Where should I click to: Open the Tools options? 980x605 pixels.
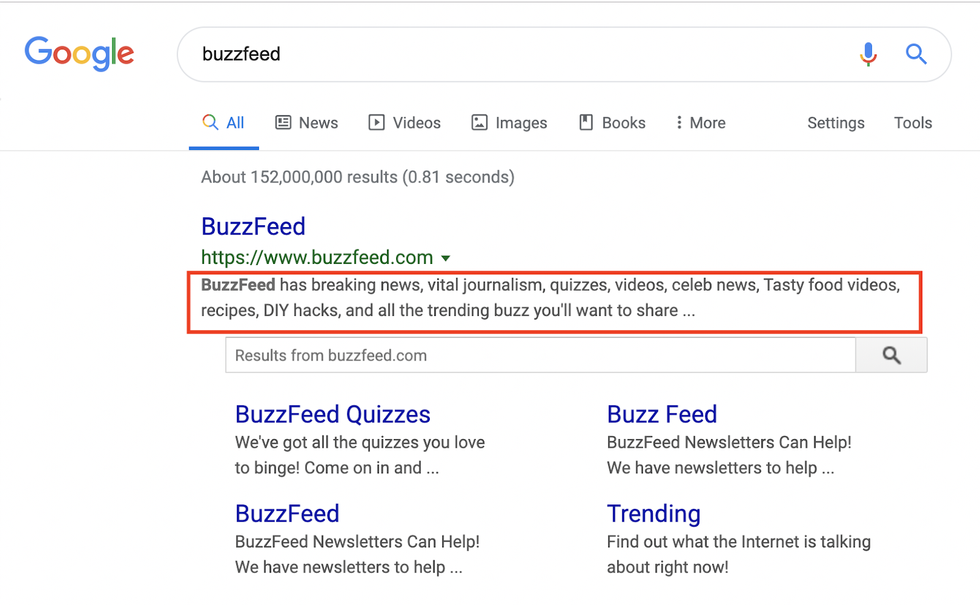coord(912,123)
